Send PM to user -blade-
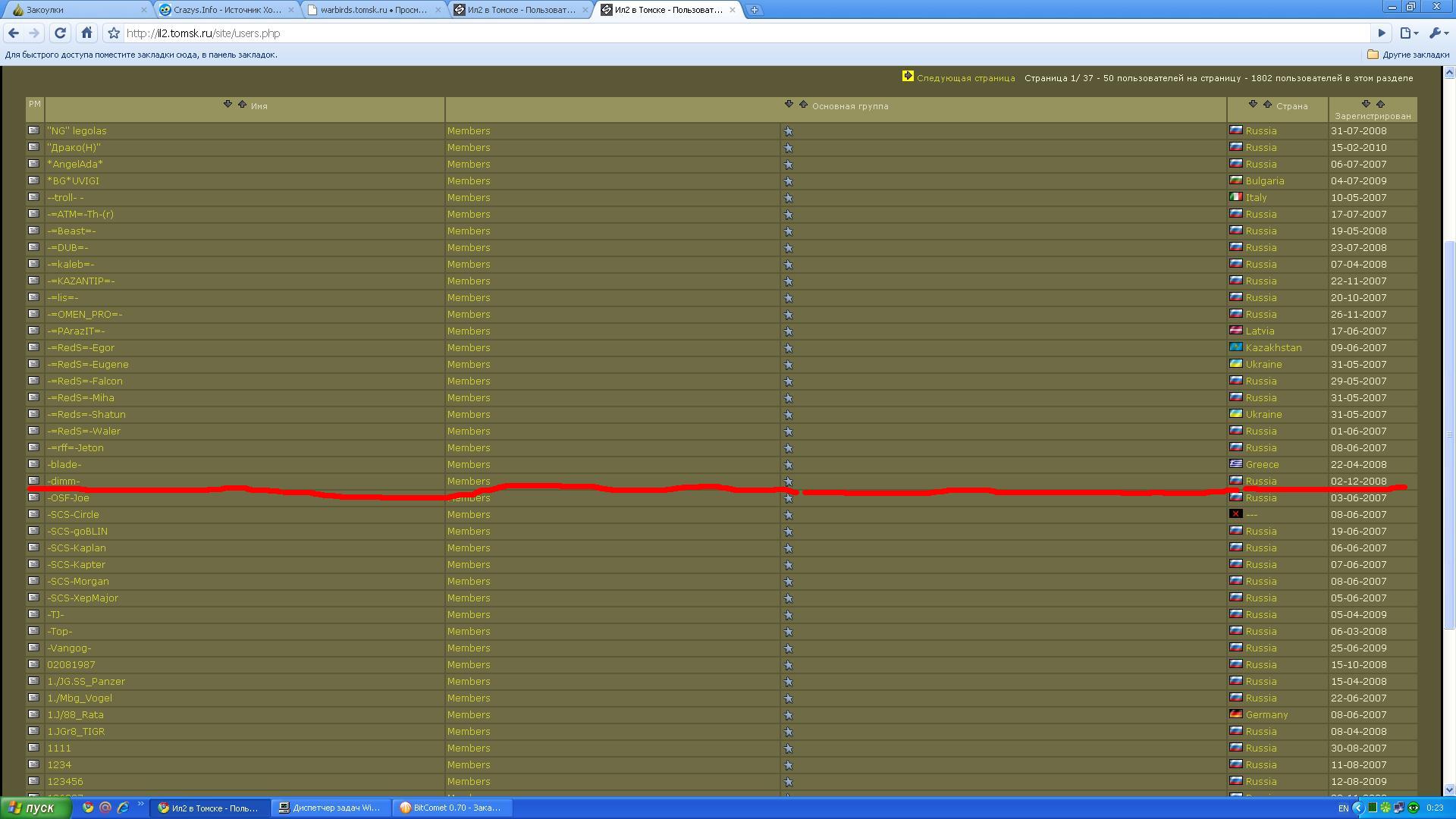The width and height of the screenshot is (1456, 819). pos(33,464)
